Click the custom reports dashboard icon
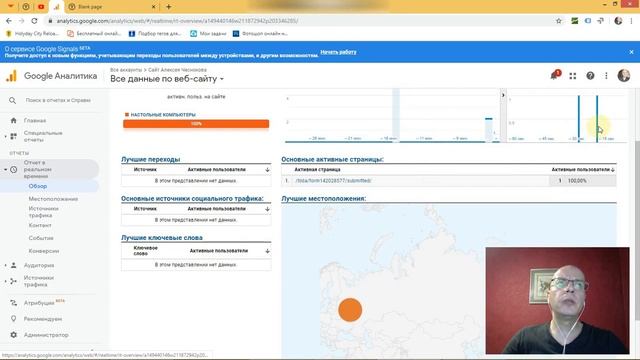 [x=13, y=136]
